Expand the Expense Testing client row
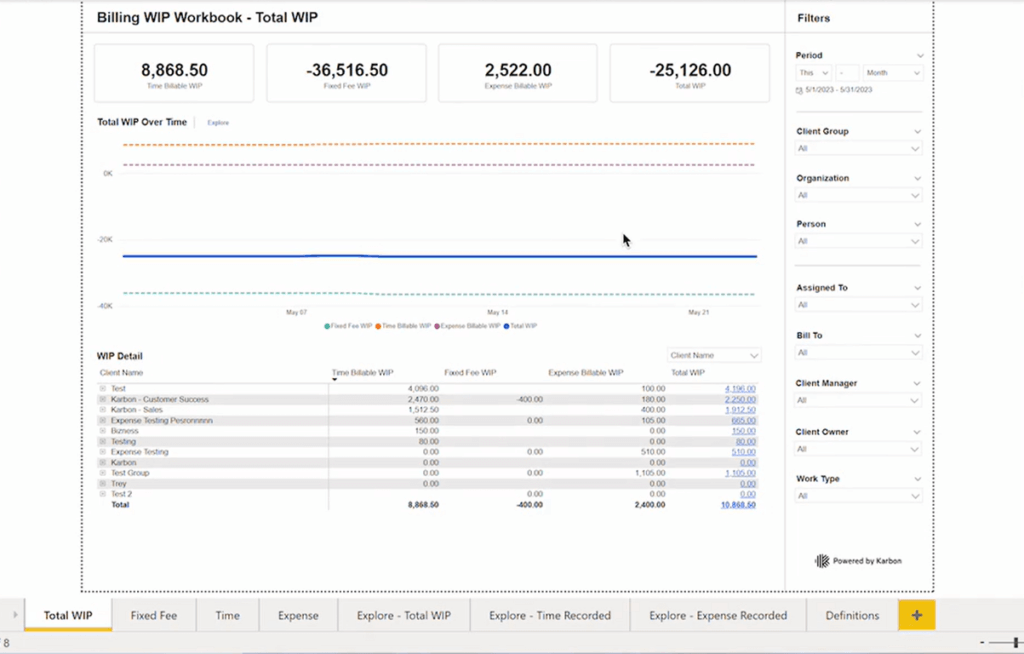Viewport: 1024px width, 654px height. 103,452
